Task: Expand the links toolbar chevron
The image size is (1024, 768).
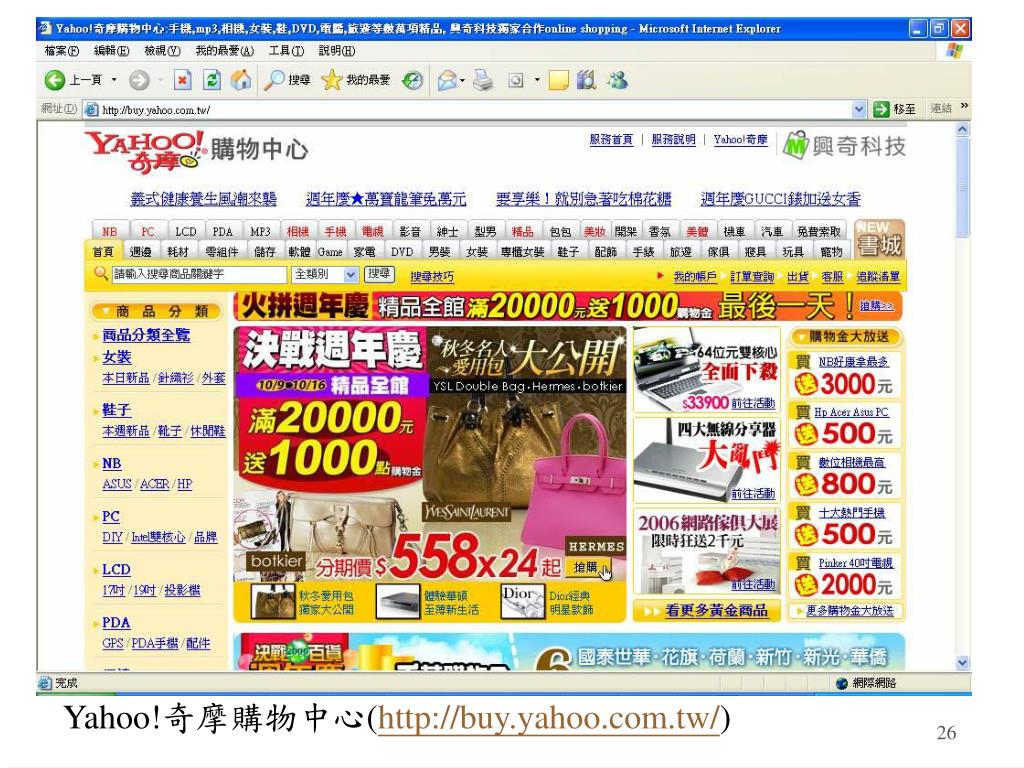Action: (965, 106)
